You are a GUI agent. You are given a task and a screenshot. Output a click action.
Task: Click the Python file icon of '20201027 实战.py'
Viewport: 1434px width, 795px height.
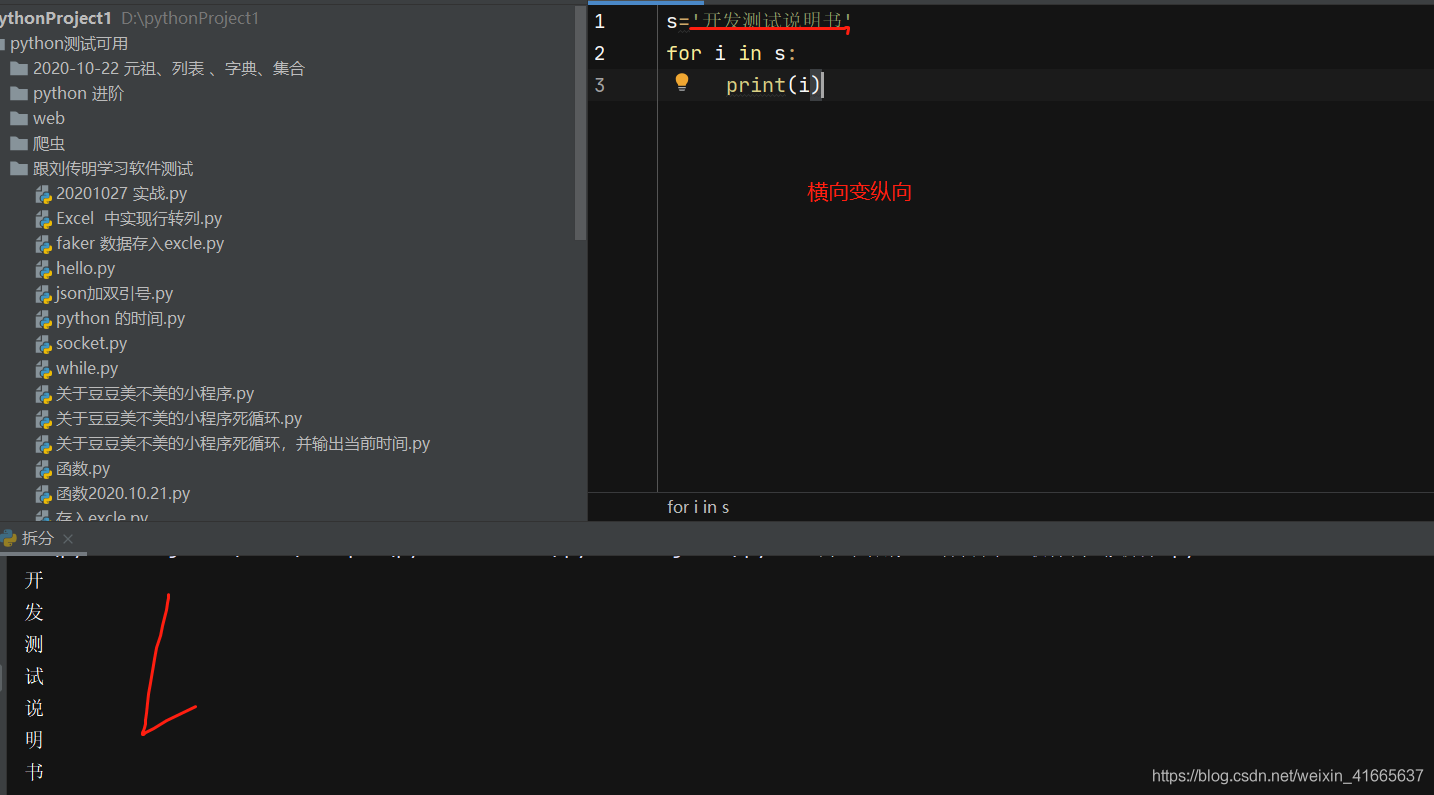click(43, 194)
